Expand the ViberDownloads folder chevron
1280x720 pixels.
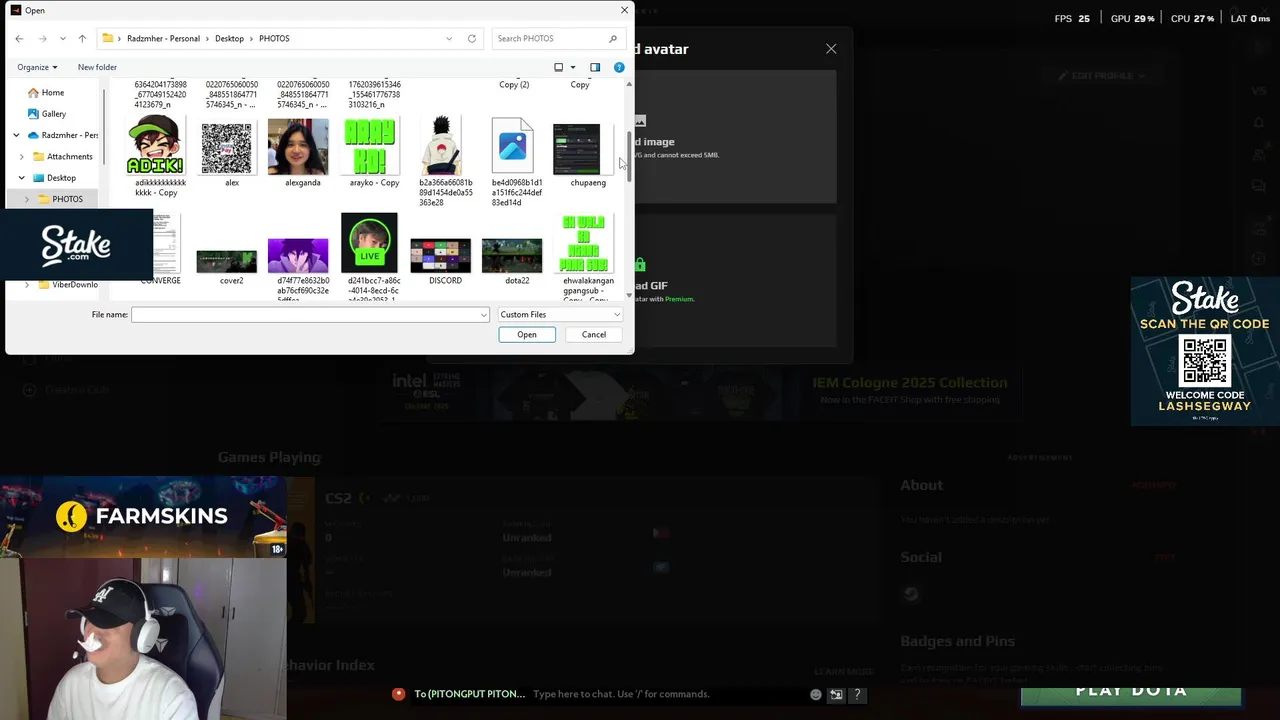point(26,285)
